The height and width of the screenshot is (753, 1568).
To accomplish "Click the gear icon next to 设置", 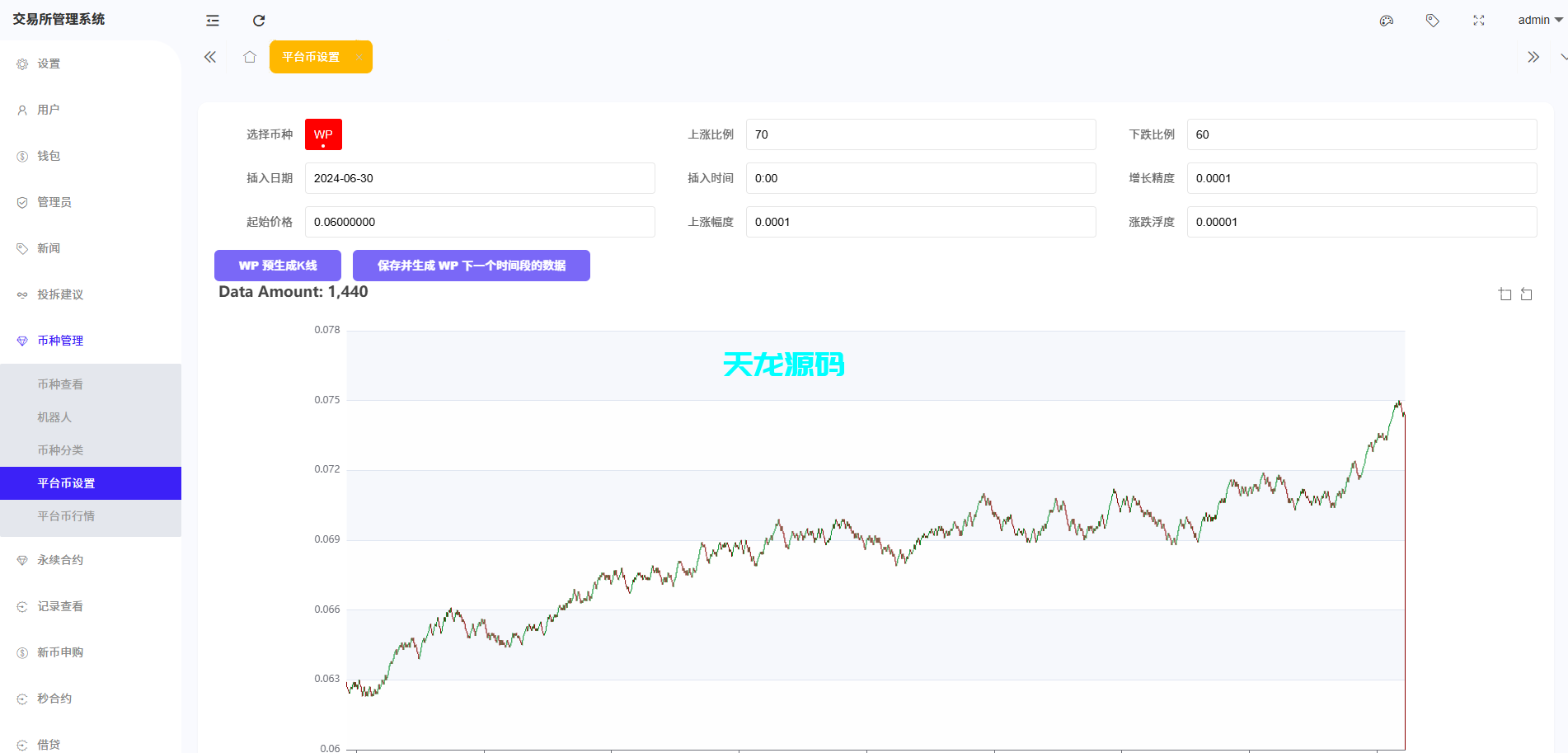I will 22,64.
